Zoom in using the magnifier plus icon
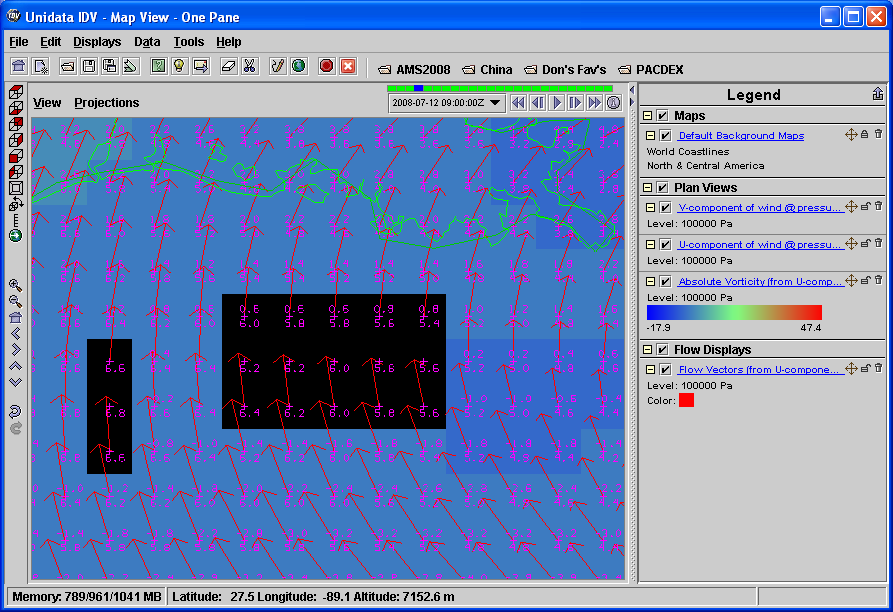 click(15, 285)
